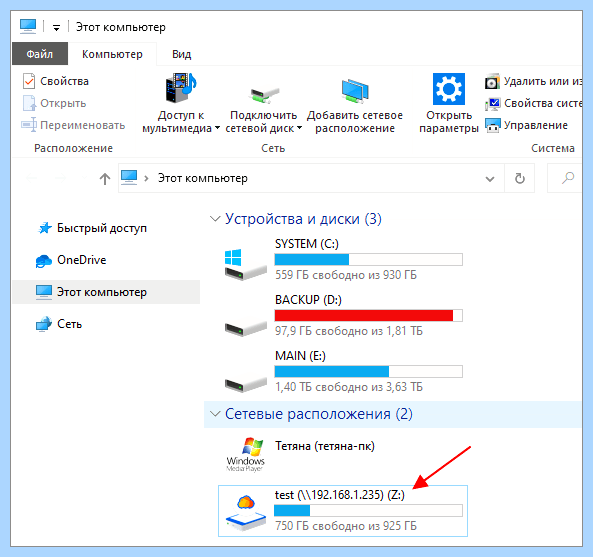Click the Этот компьютер address path text

point(203,178)
